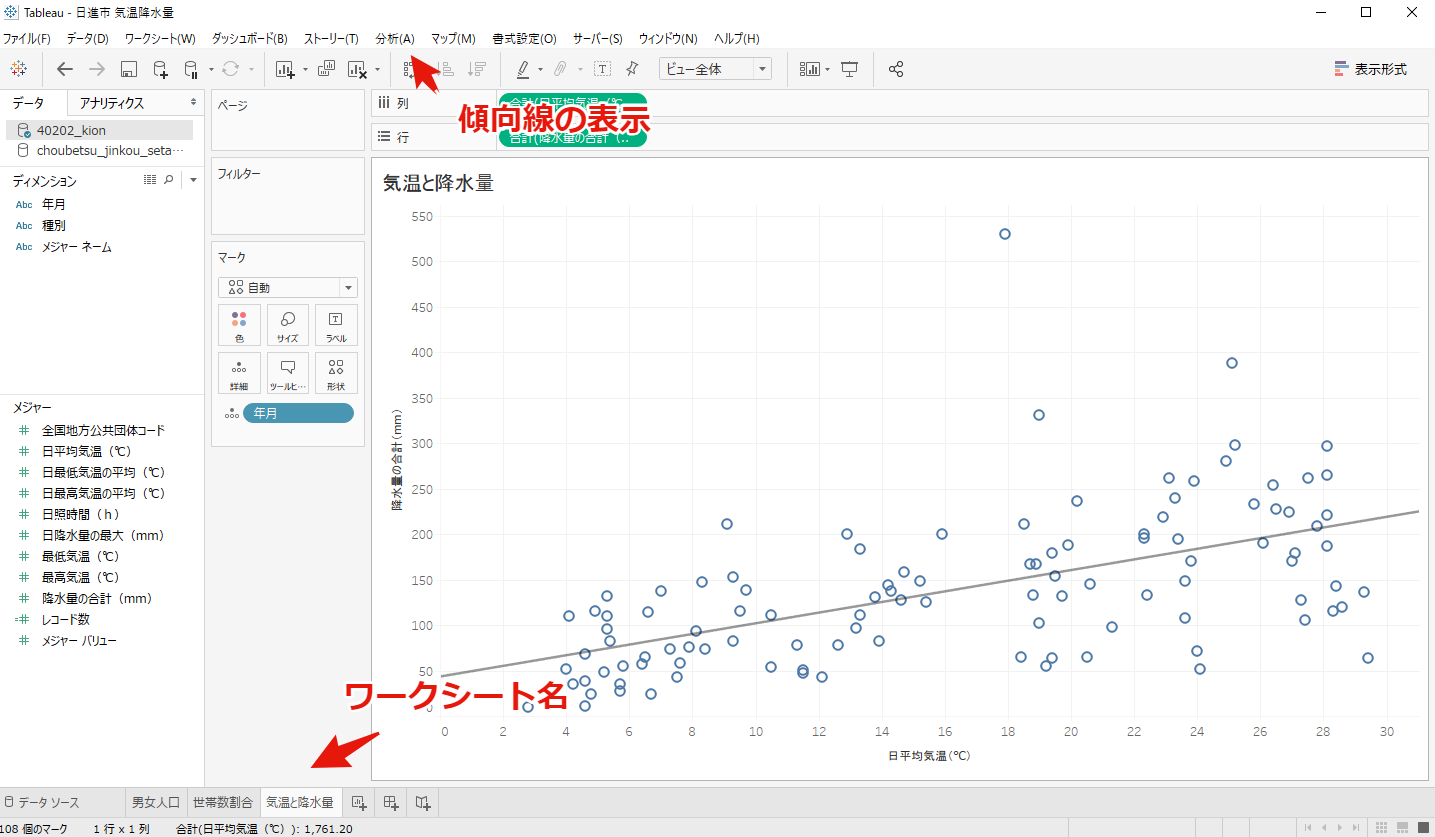Pause auto updates in the toolbar
The width and height of the screenshot is (1435, 837).
191,69
